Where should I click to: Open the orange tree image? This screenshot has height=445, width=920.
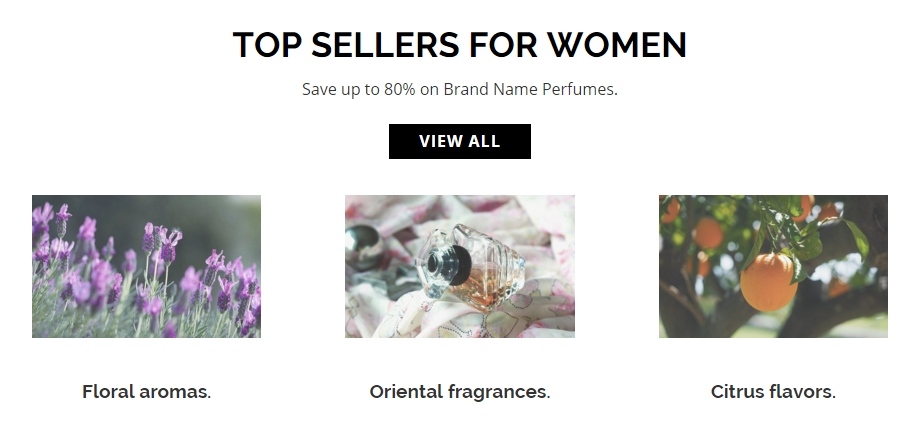tap(773, 266)
